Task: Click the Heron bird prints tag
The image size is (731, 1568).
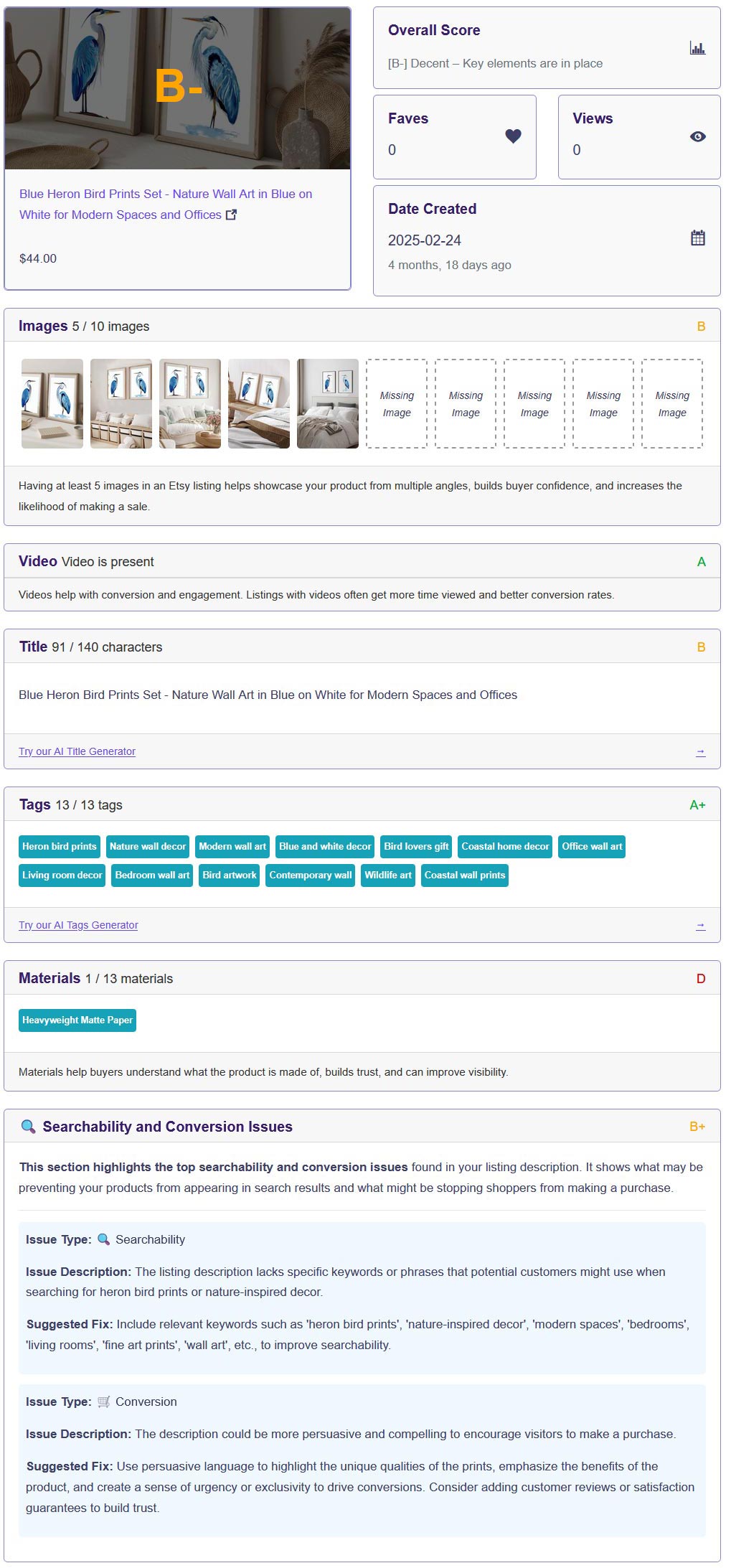Action: tap(60, 846)
